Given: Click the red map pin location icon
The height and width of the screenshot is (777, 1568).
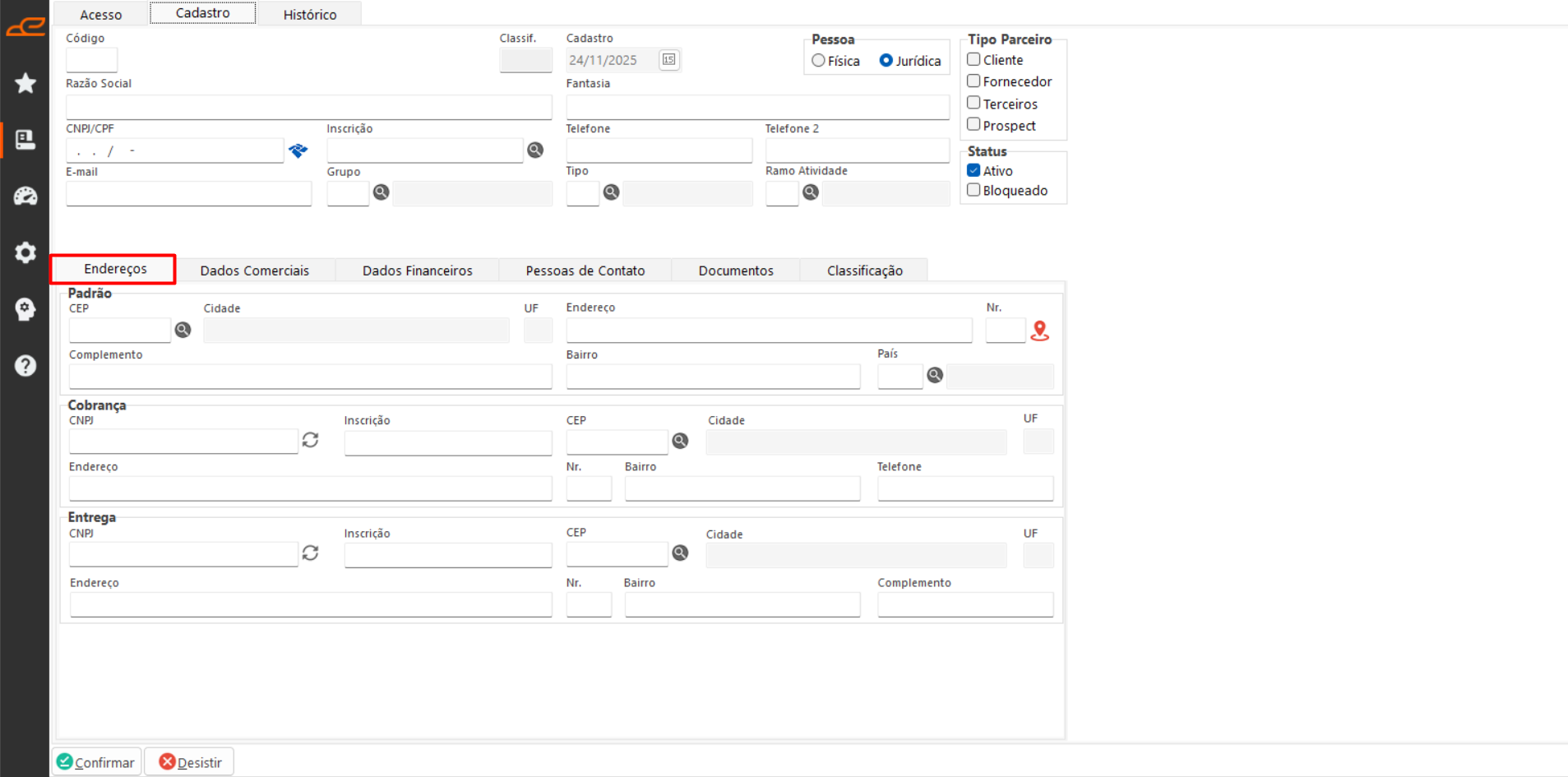Looking at the screenshot, I should point(1040,331).
